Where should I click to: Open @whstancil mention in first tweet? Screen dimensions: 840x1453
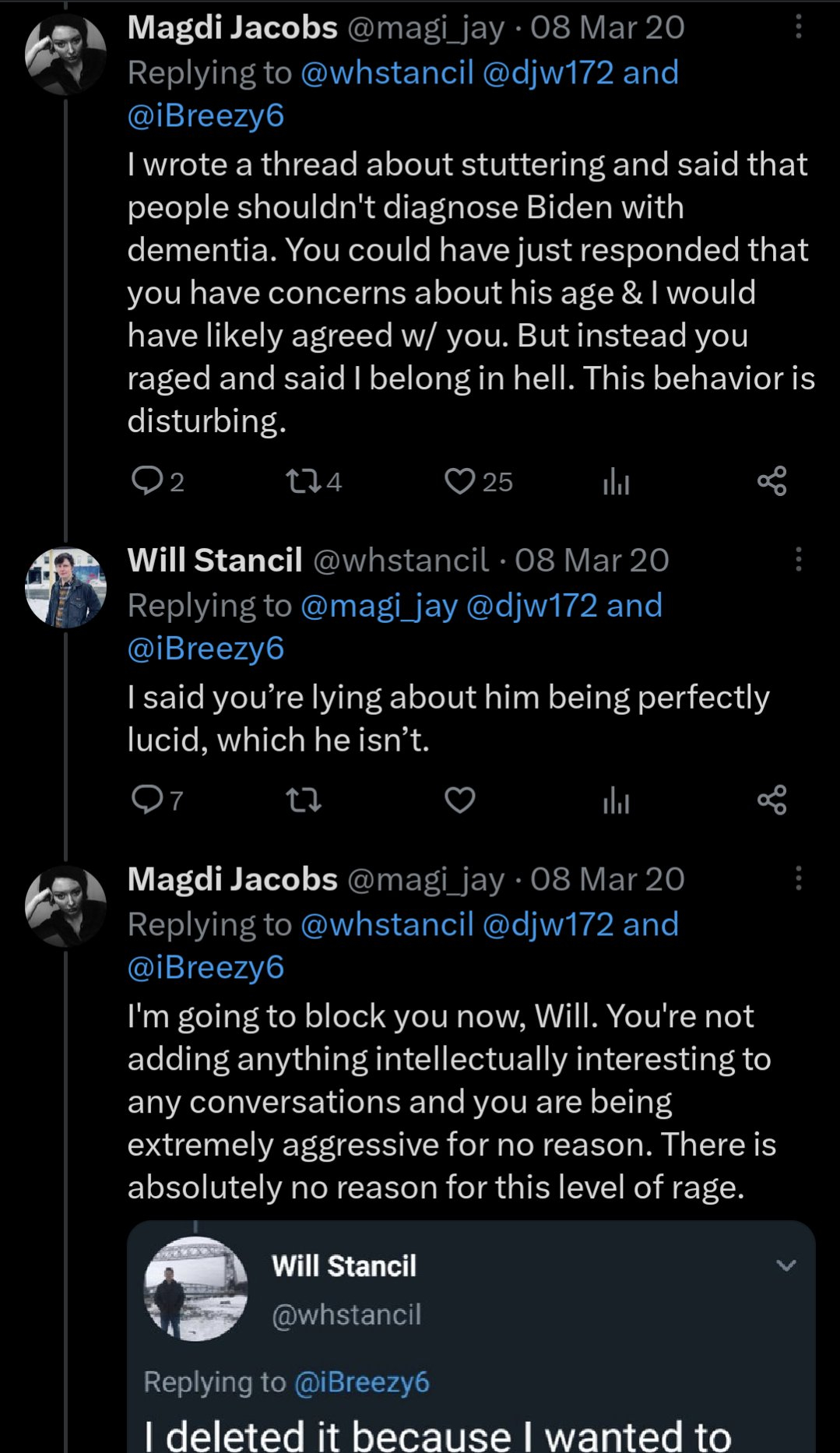[x=387, y=72]
